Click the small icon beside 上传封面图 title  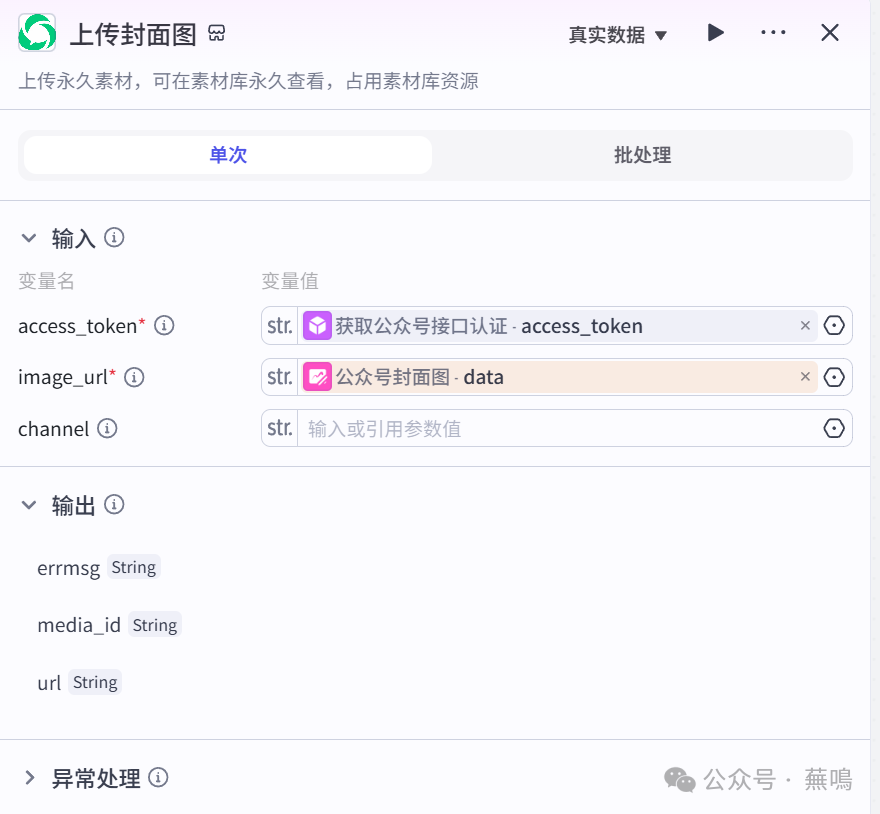217,34
